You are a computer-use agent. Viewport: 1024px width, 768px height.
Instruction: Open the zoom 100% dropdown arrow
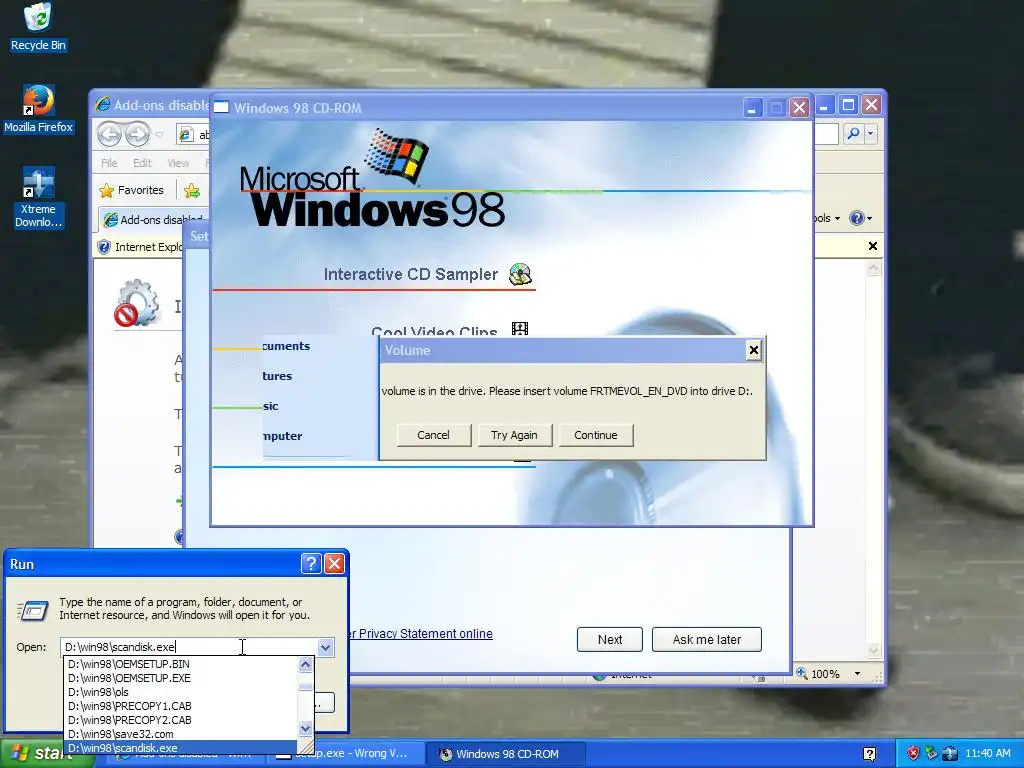(857, 674)
